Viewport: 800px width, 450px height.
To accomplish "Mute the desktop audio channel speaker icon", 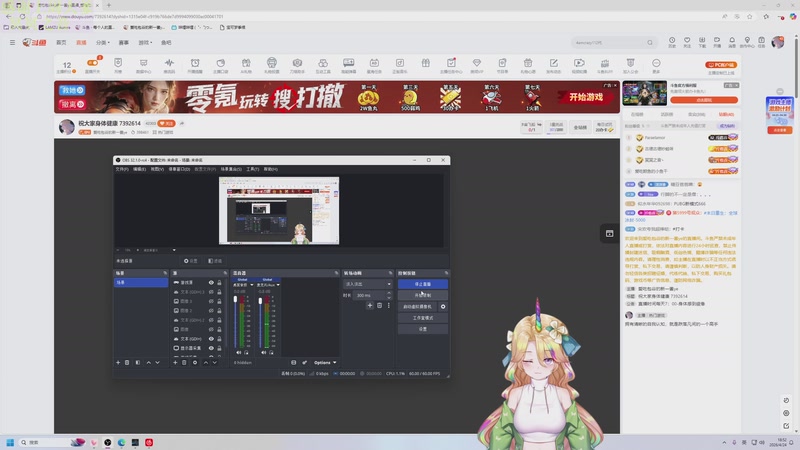I will pyautogui.click(x=238, y=352).
